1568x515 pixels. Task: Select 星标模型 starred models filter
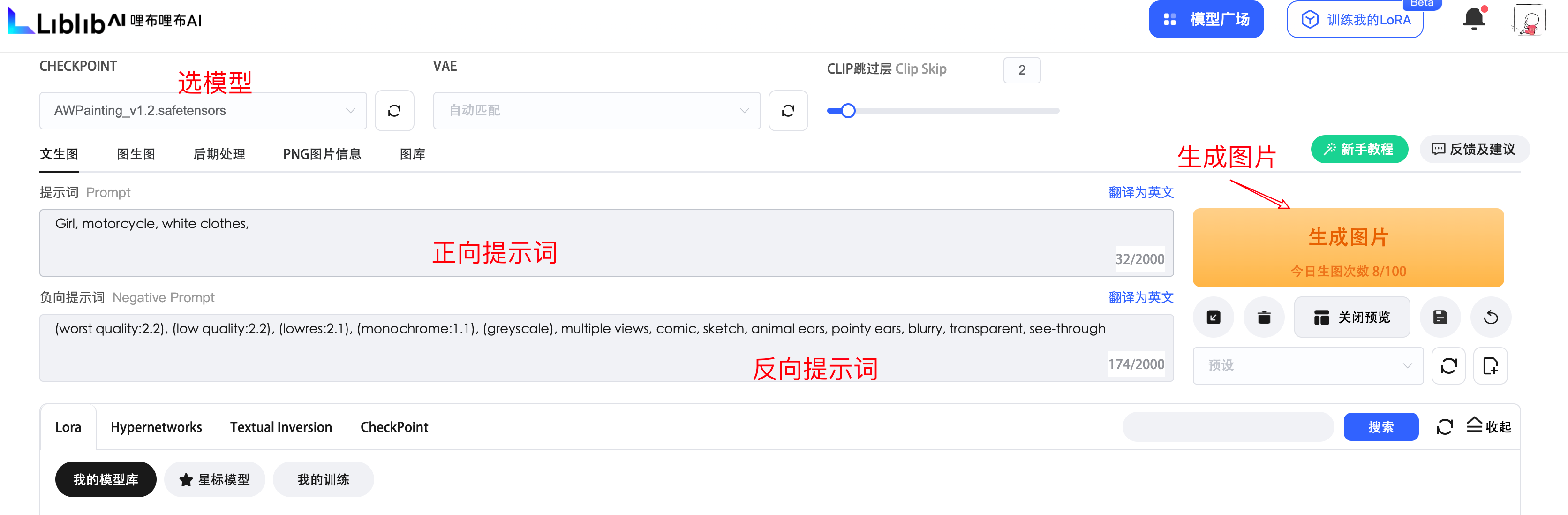(214, 480)
